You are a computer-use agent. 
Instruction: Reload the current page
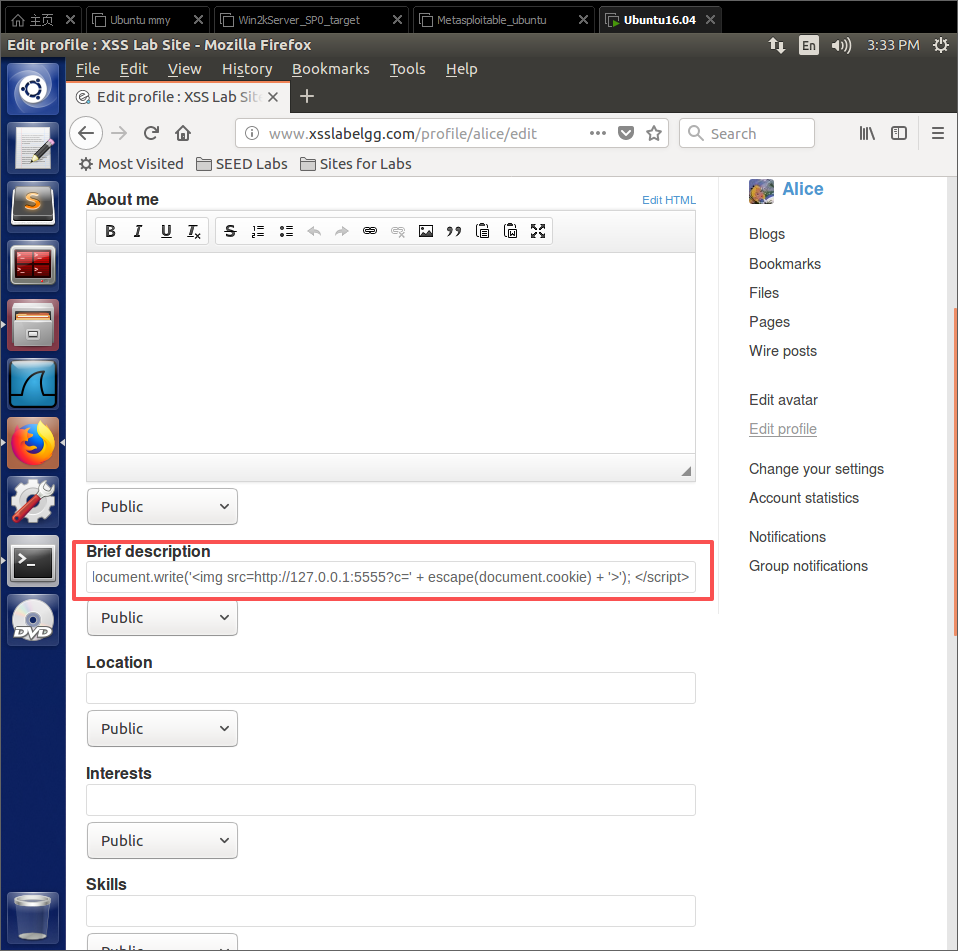152,133
